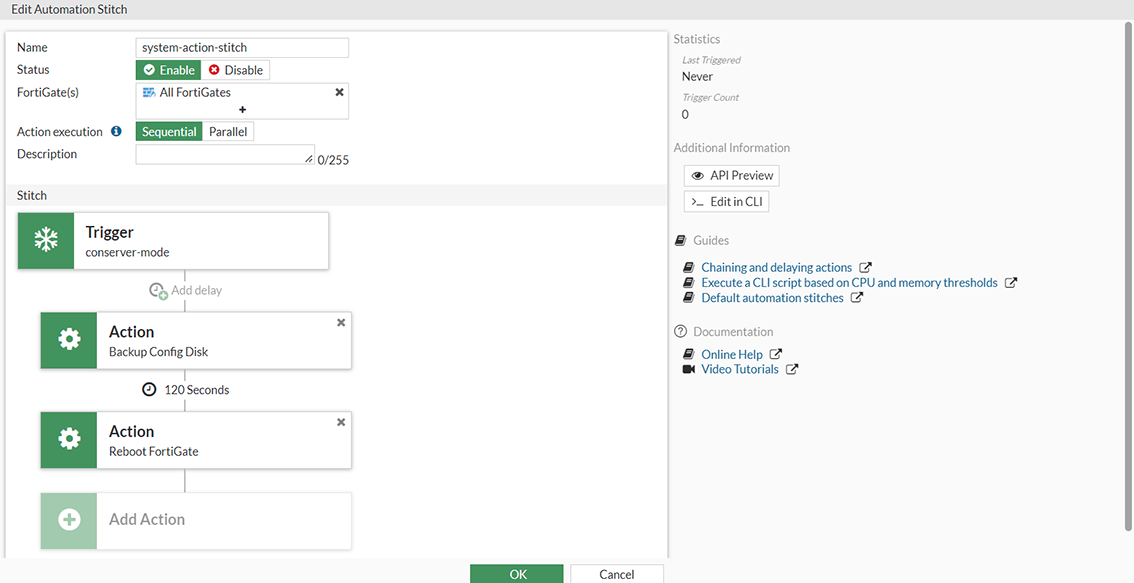Edit the 120 Seconds delay
This screenshot has width=1134, height=583.
186,390
